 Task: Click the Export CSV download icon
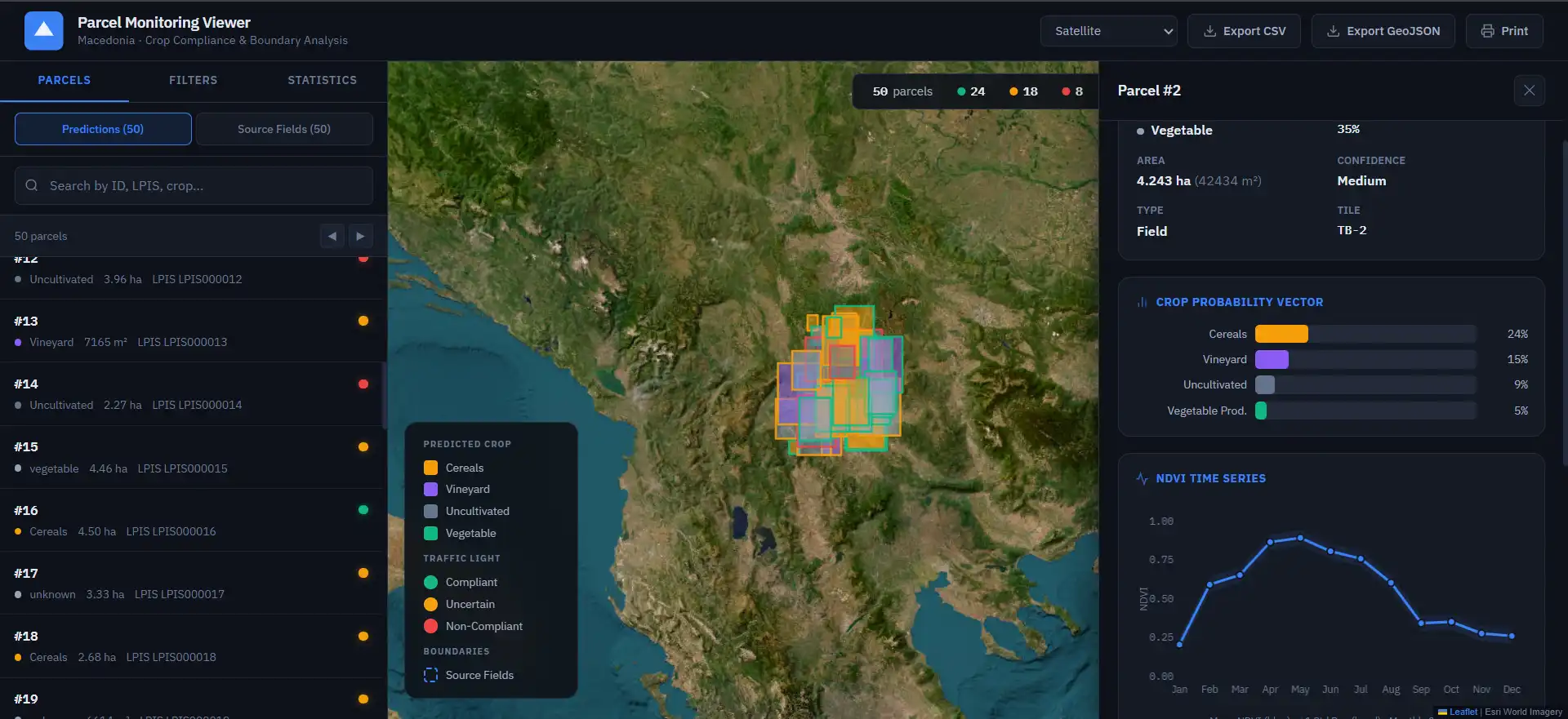click(1210, 31)
